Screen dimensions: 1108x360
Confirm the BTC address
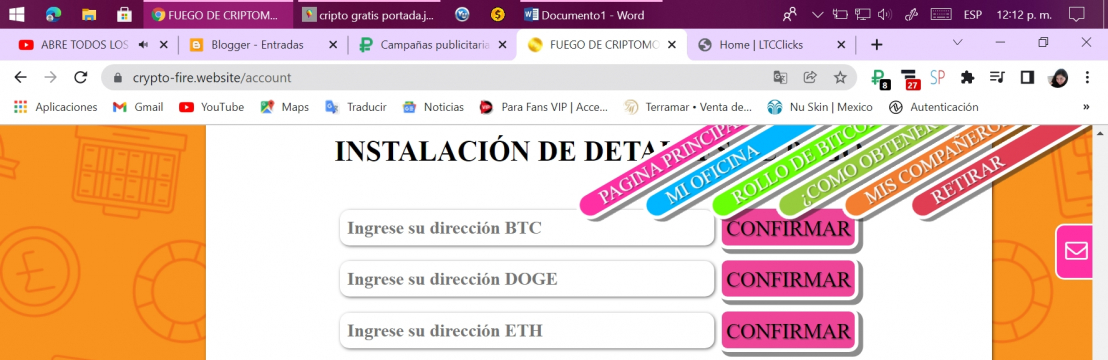pyautogui.click(x=788, y=228)
